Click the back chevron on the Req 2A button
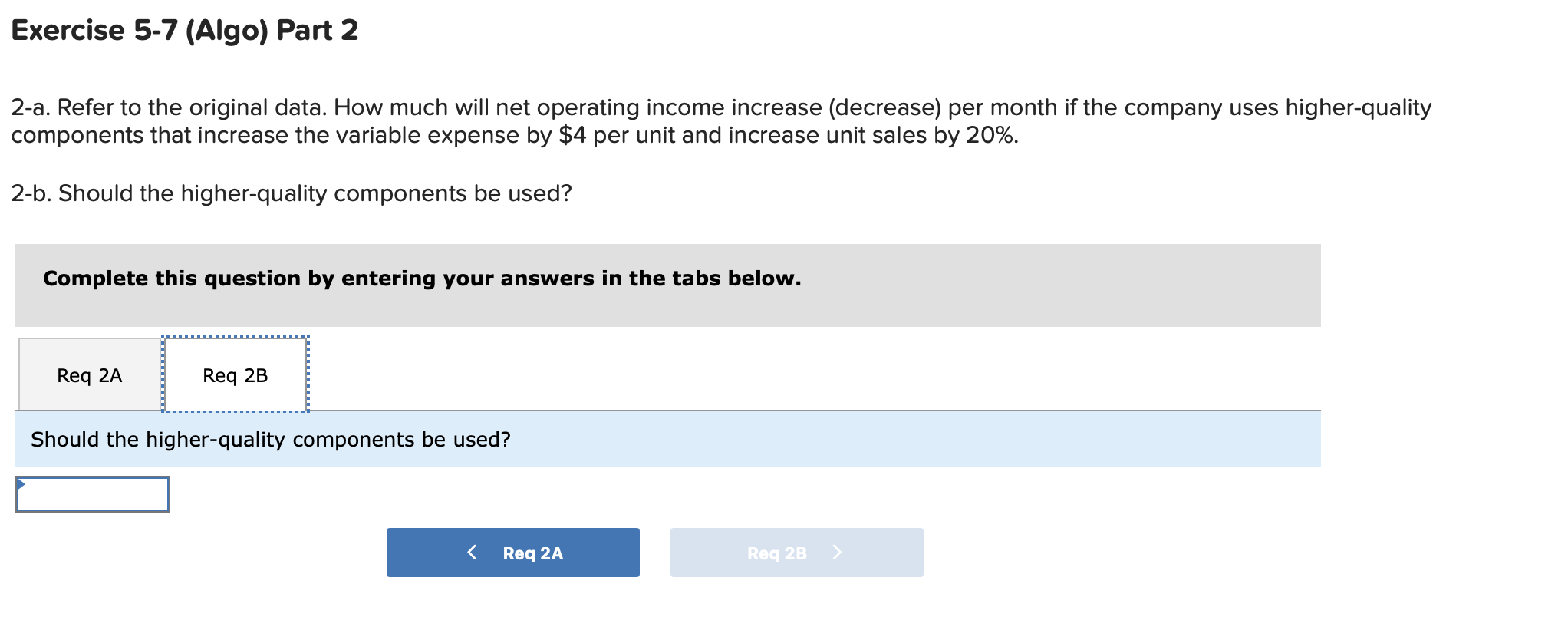Image resolution: width=1568 pixels, height=640 pixels. point(473,552)
